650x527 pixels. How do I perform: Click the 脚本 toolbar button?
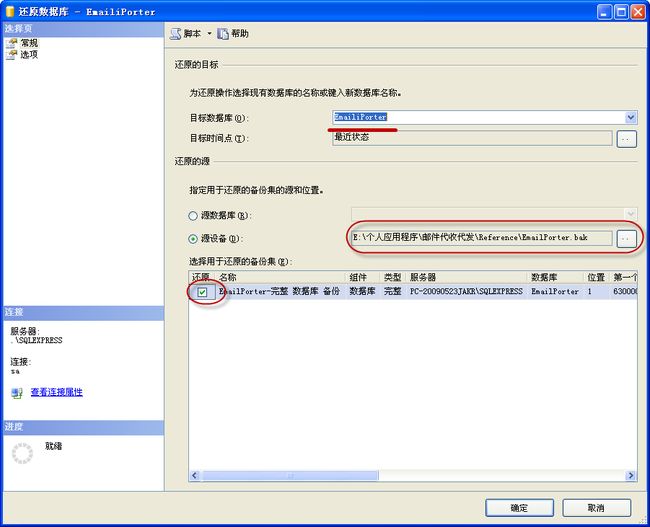point(185,34)
